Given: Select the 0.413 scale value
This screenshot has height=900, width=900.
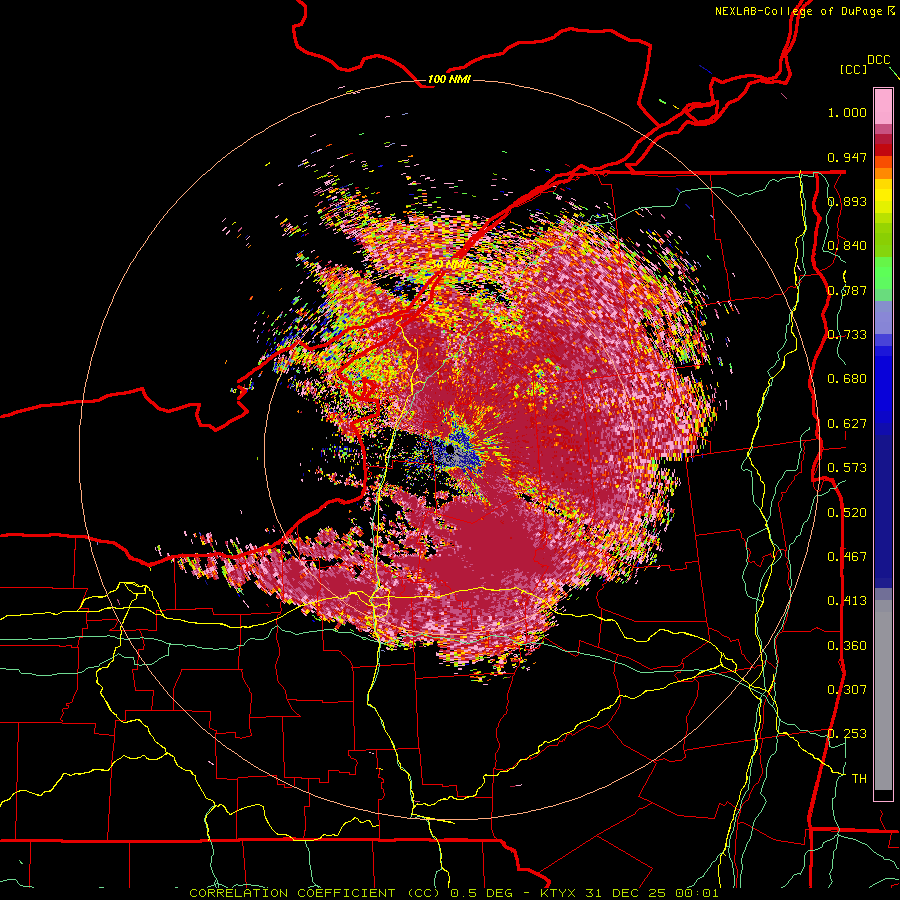Looking at the screenshot, I should pyautogui.click(x=847, y=601).
